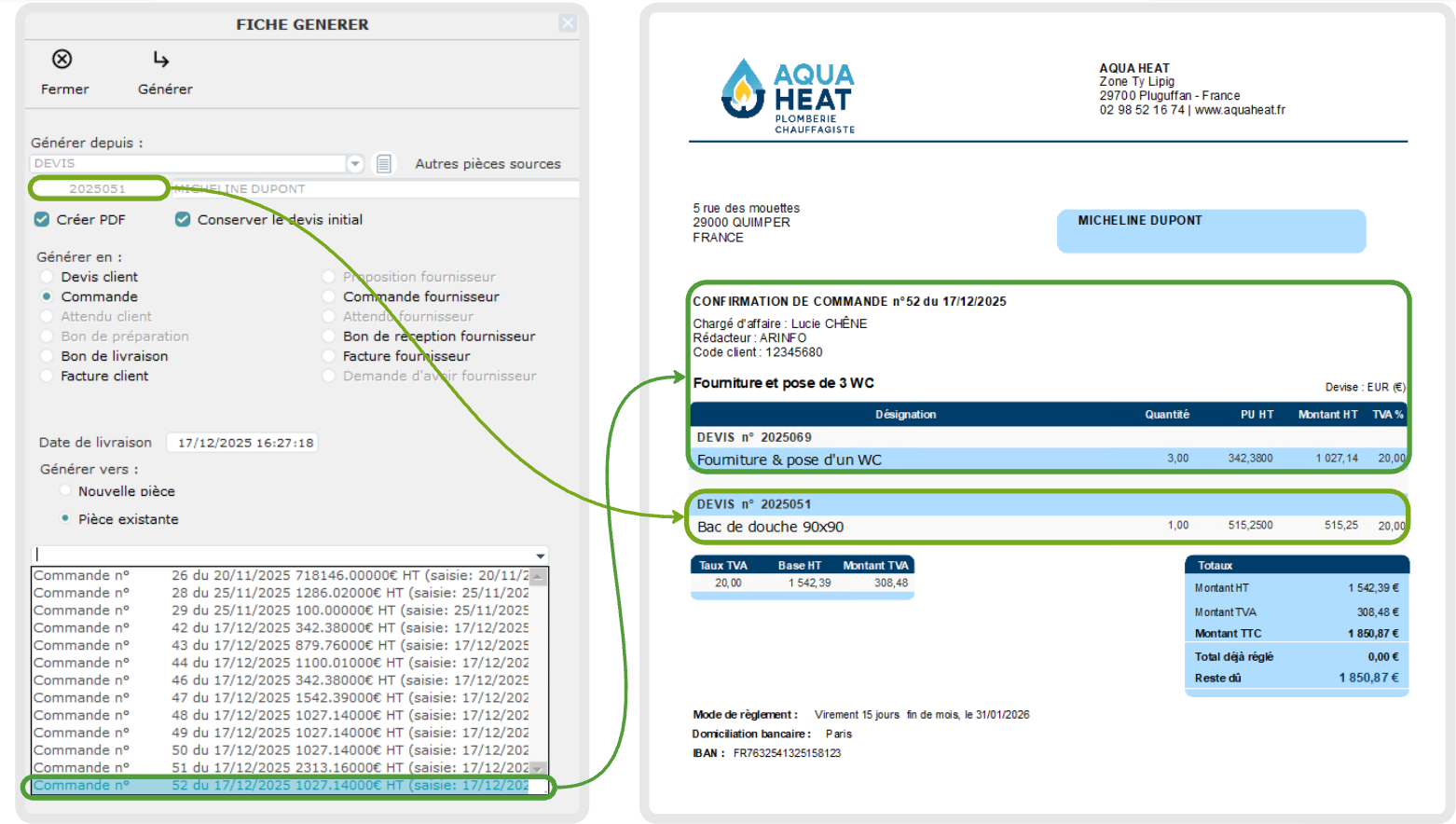Click Autres pièces sources link

coord(488,164)
